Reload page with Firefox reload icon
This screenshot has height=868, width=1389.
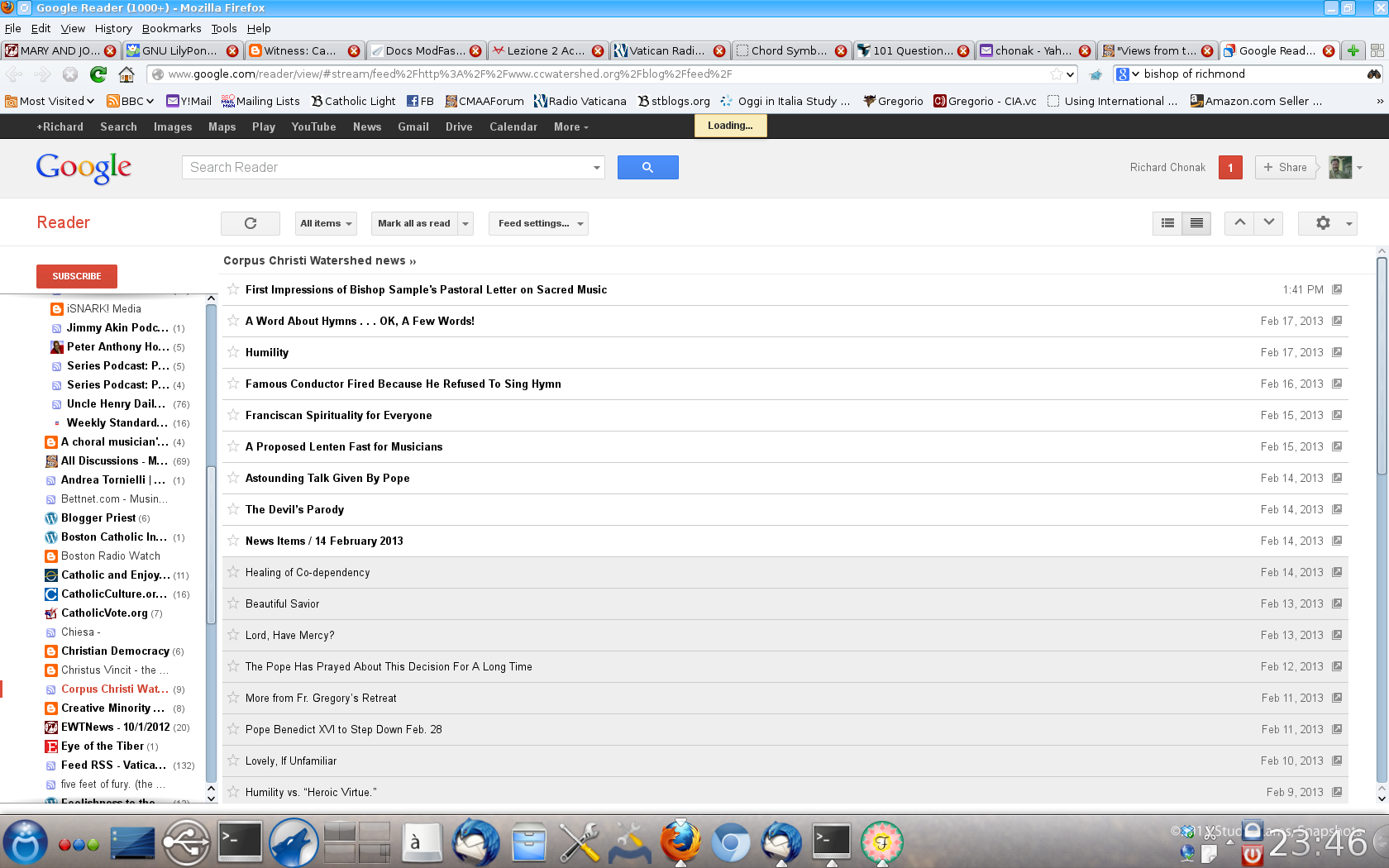(x=98, y=74)
